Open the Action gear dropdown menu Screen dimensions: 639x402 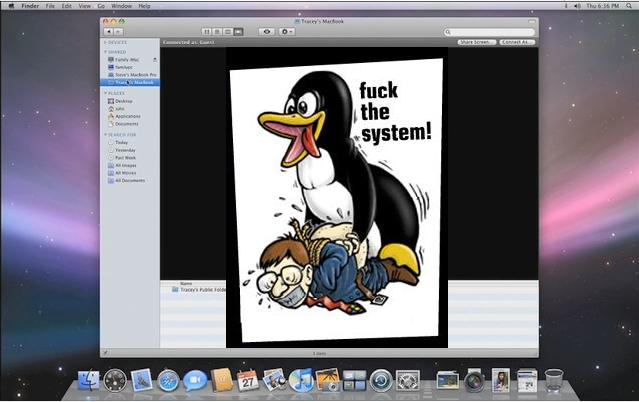286,31
